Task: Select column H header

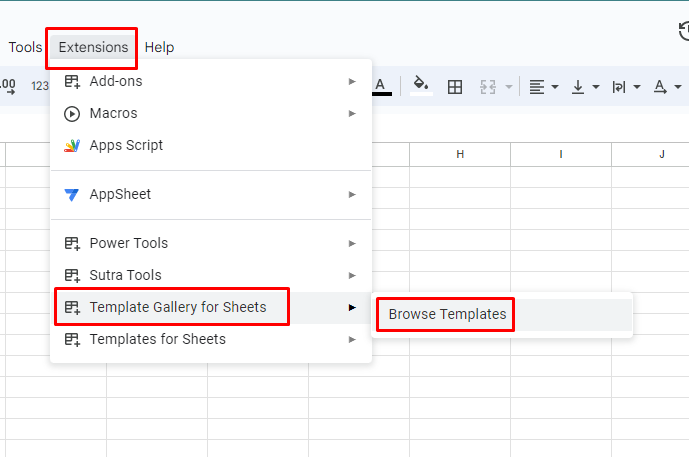Action: click(460, 154)
